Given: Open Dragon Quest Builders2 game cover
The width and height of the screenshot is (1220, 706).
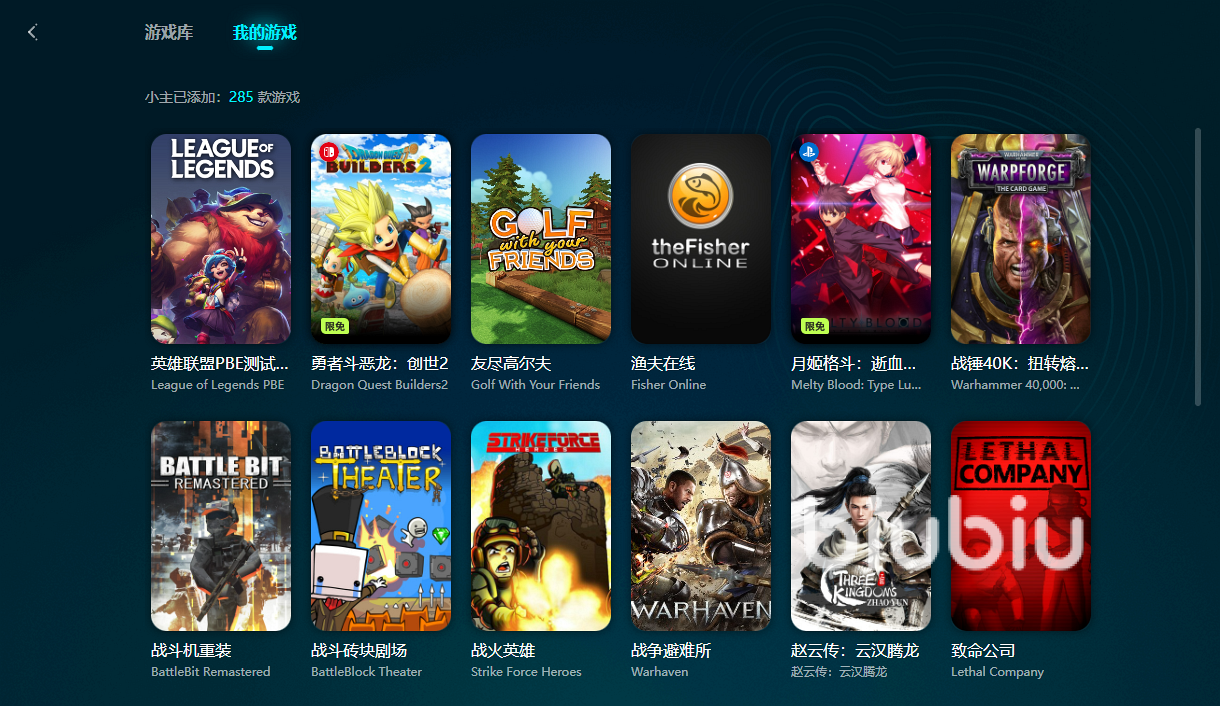Looking at the screenshot, I should (381, 239).
